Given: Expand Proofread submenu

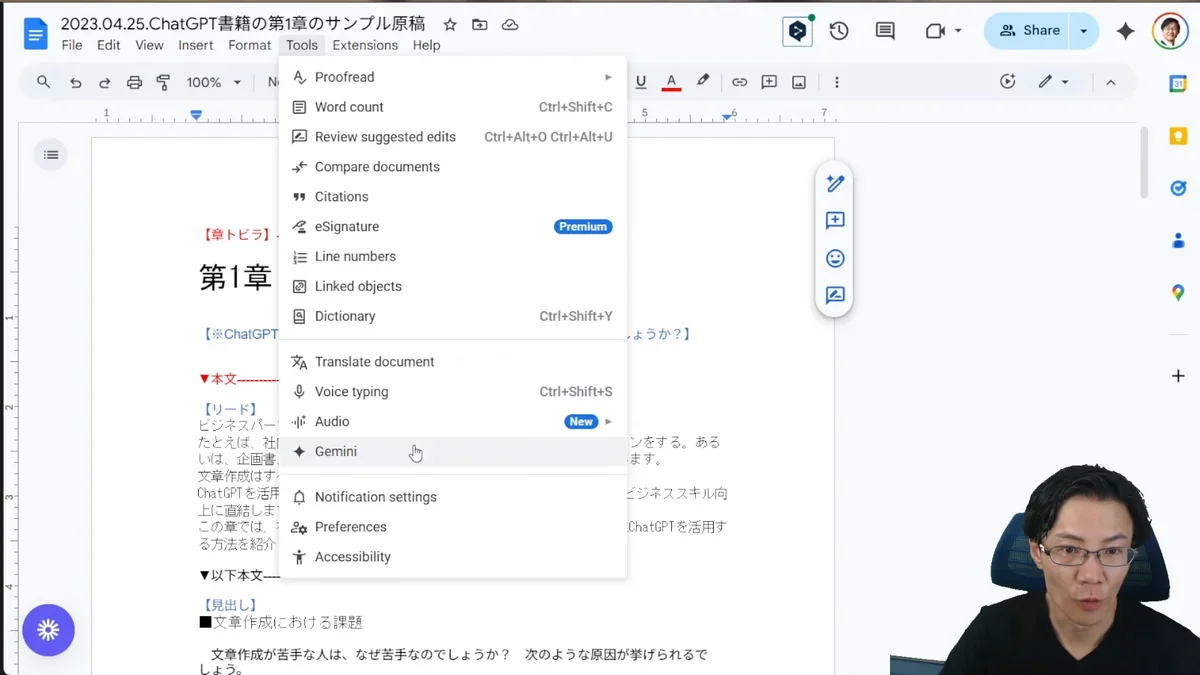Looking at the screenshot, I should click(x=608, y=77).
